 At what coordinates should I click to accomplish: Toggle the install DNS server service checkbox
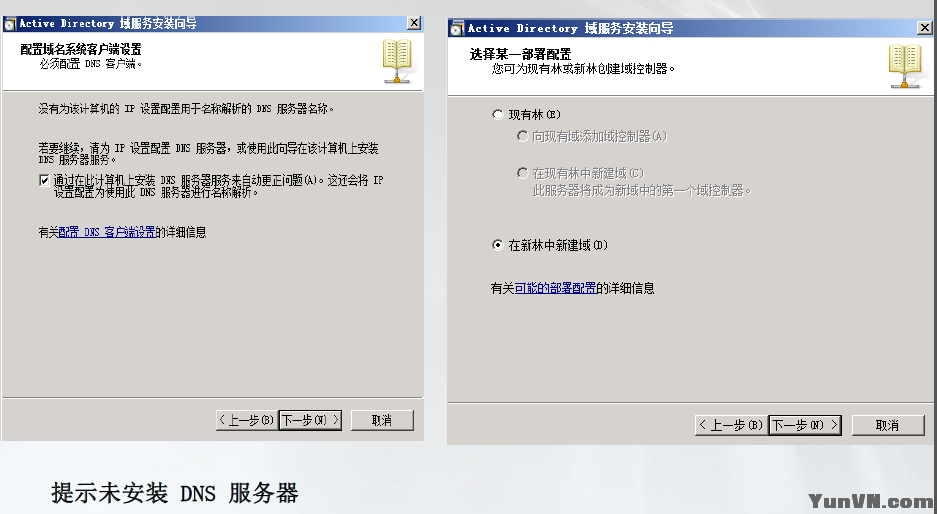click(44, 180)
